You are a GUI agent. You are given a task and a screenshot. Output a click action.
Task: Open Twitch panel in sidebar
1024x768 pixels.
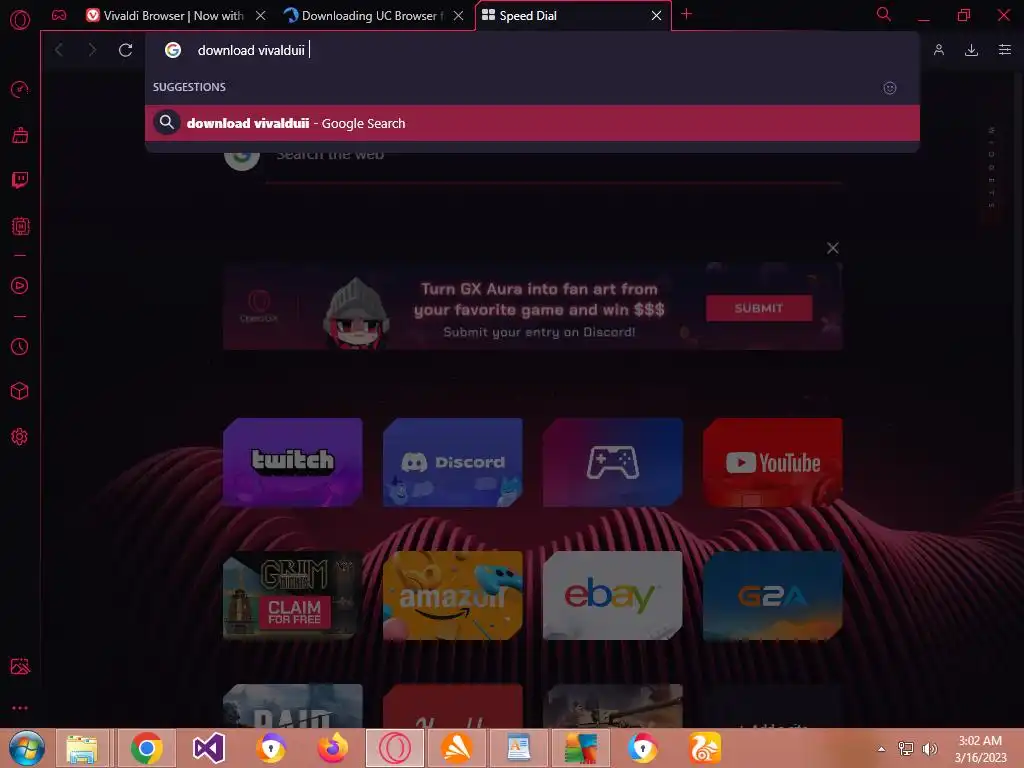20,180
